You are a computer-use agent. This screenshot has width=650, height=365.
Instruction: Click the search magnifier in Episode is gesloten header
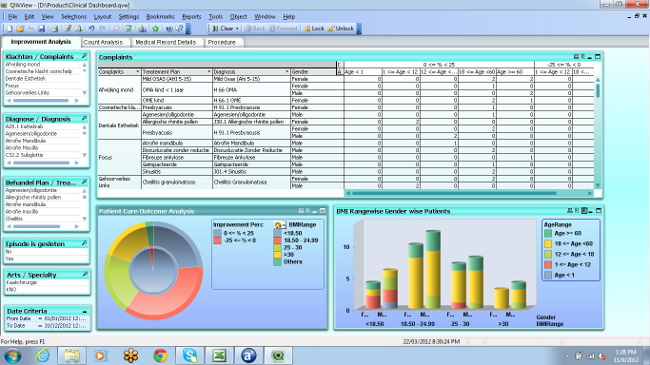84,243
